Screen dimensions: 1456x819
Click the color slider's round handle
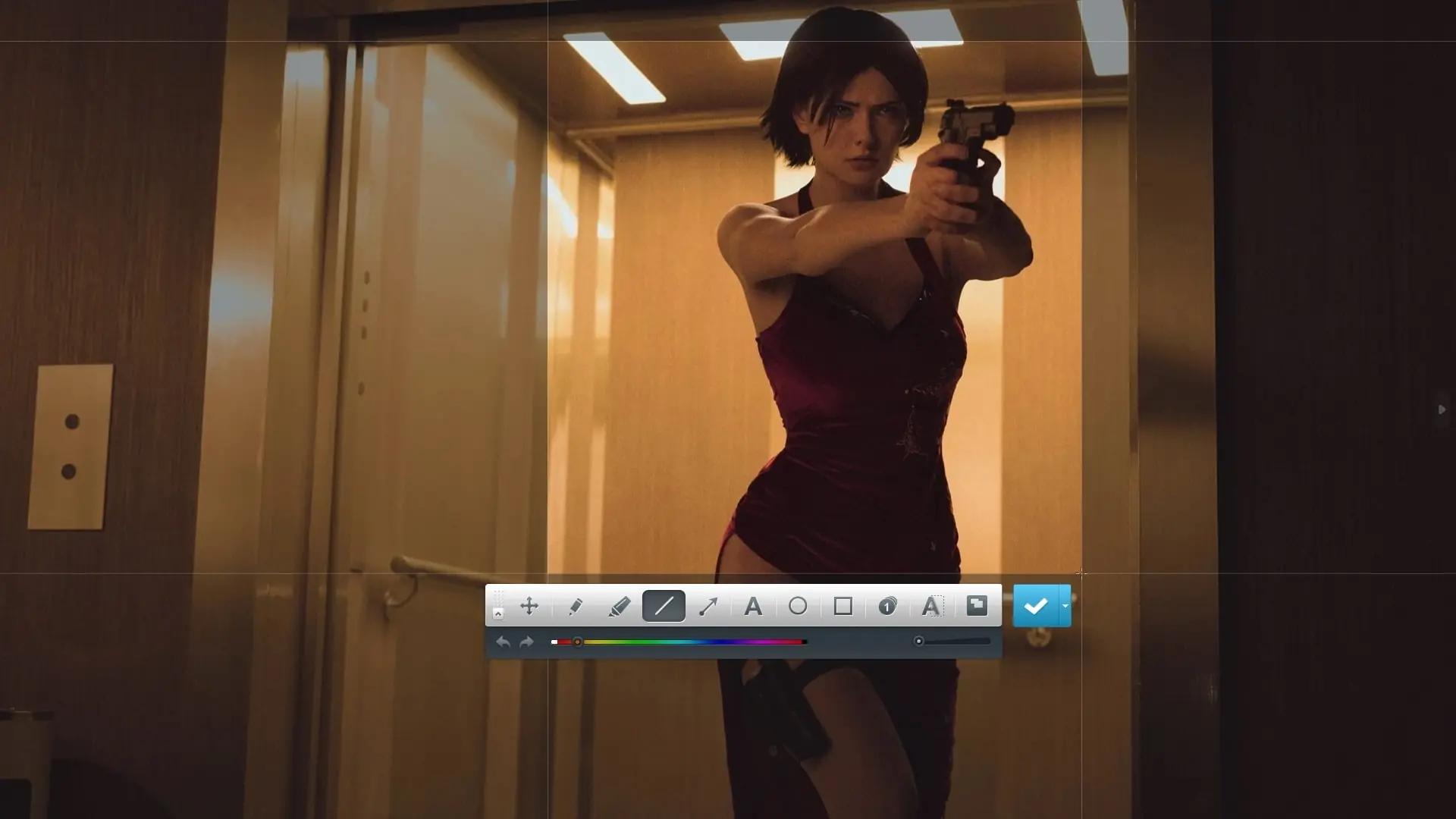578,642
